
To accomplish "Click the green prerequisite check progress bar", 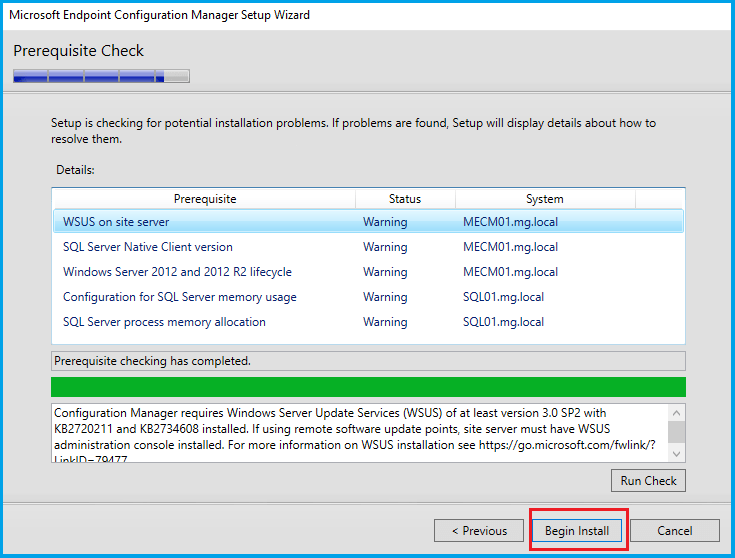I will [x=367, y=387].
